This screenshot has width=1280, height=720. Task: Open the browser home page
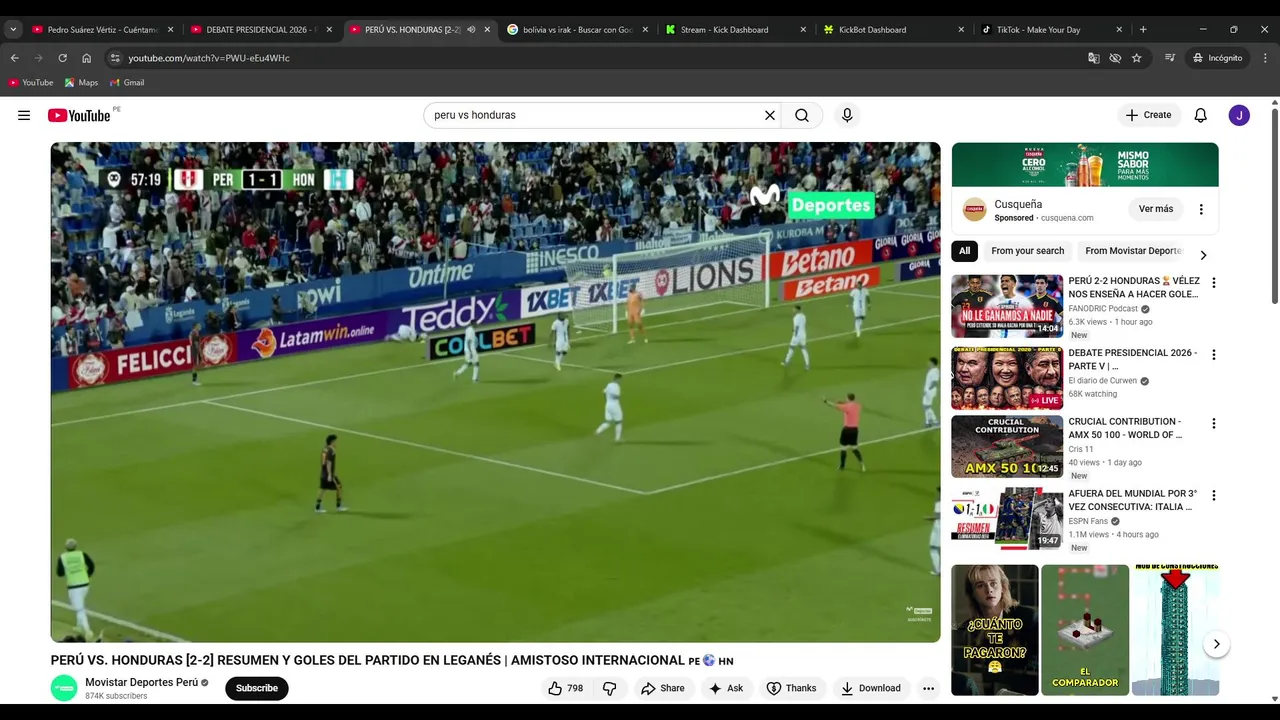[87, 58]
